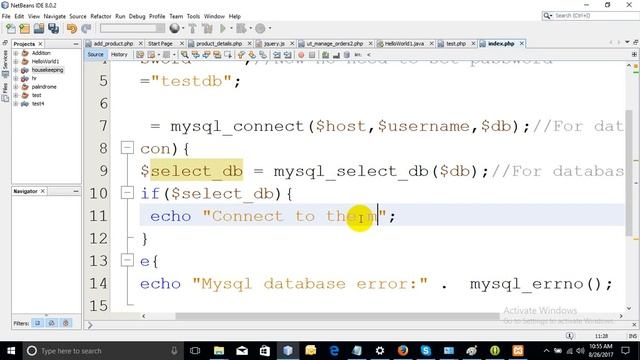
Task: Click the editor Find Selection magnifier icon
Action: [184, 55]
